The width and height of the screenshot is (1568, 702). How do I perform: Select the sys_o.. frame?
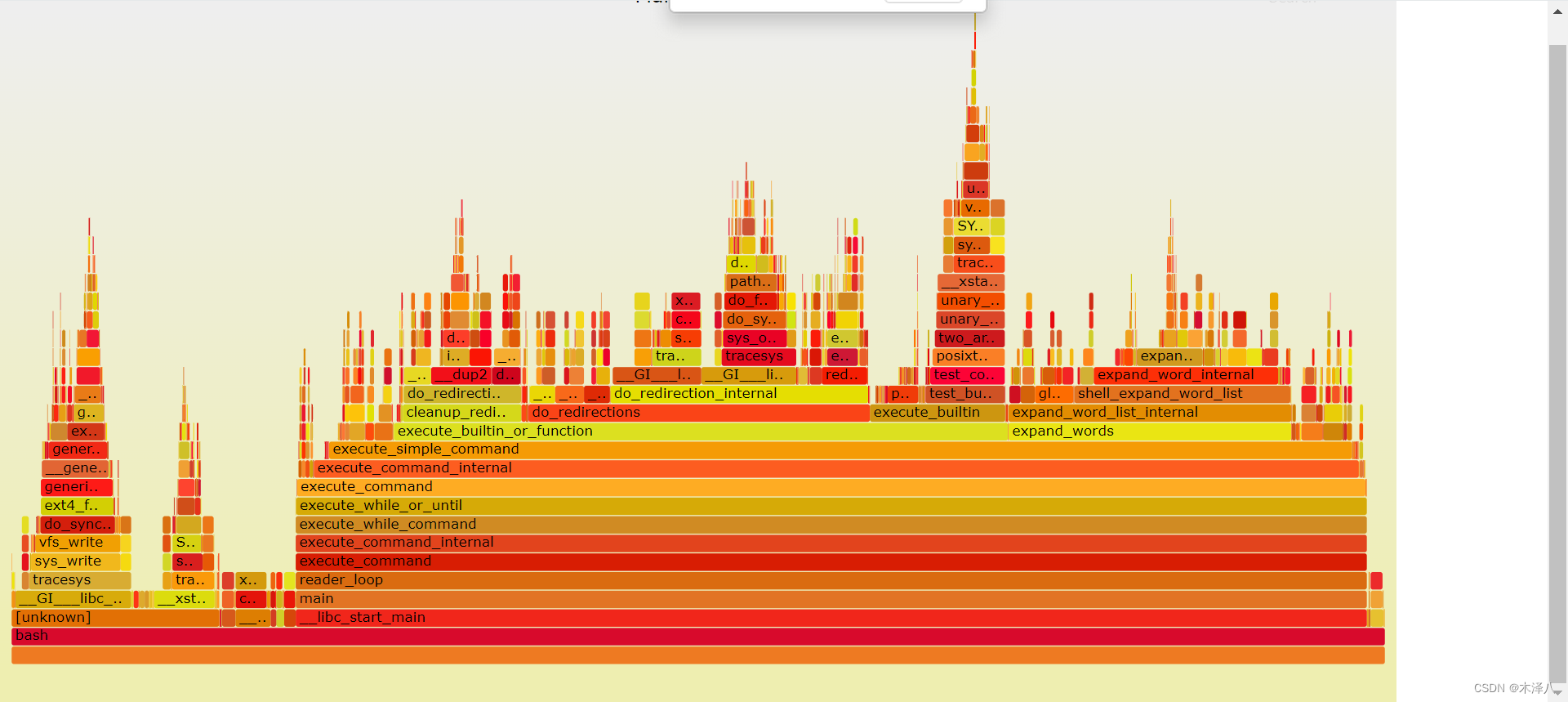pos(755,338)
